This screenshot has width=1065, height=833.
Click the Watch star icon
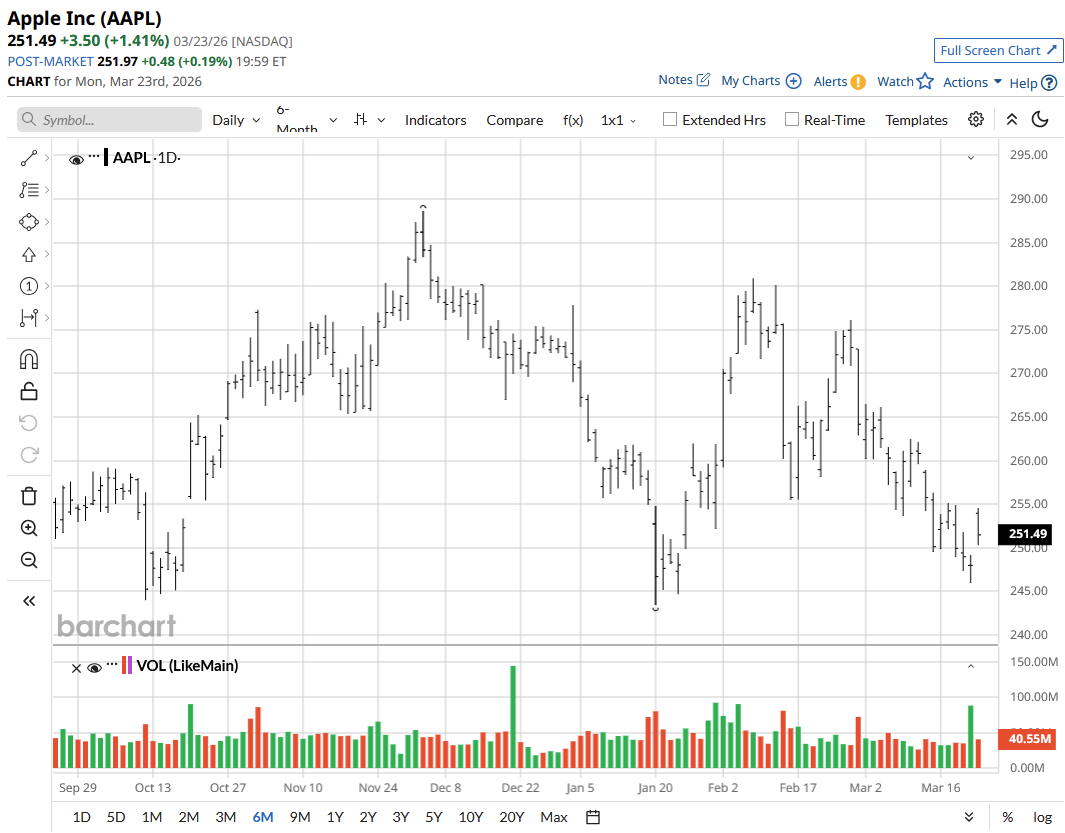tap(925, 82)
